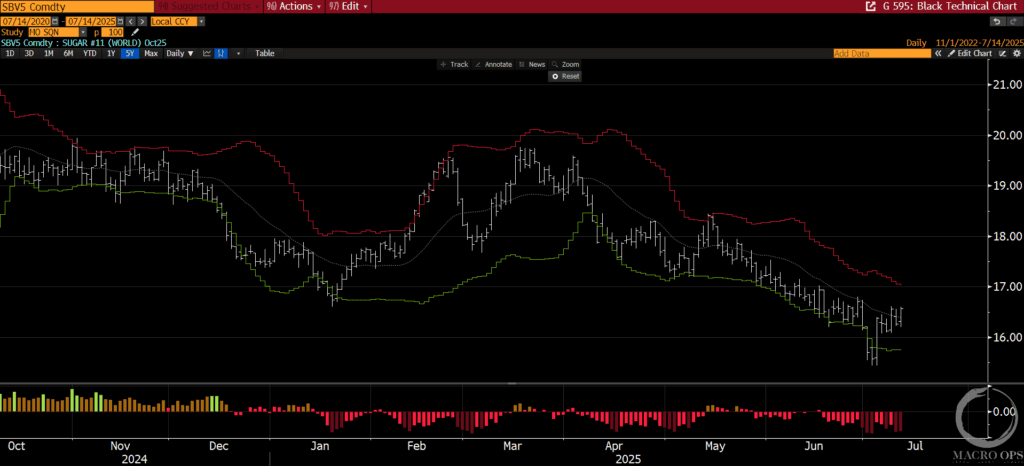Enable the Track crosshair tool

(x=455, y=65)
